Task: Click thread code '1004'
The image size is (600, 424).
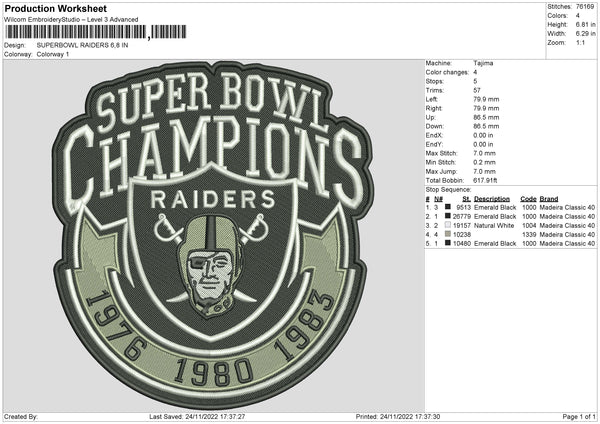Action: click(x=529, y=225)
